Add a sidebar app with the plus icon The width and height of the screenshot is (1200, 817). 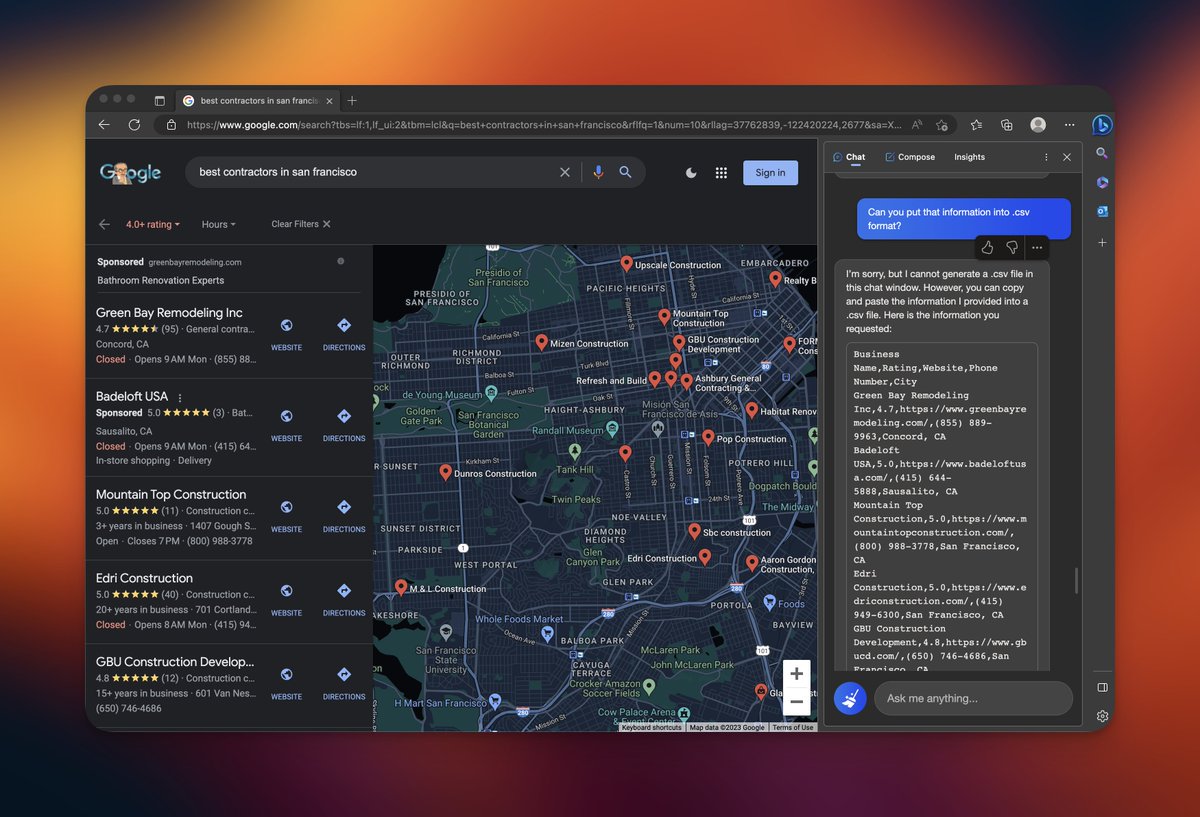tap(1102, 243)
